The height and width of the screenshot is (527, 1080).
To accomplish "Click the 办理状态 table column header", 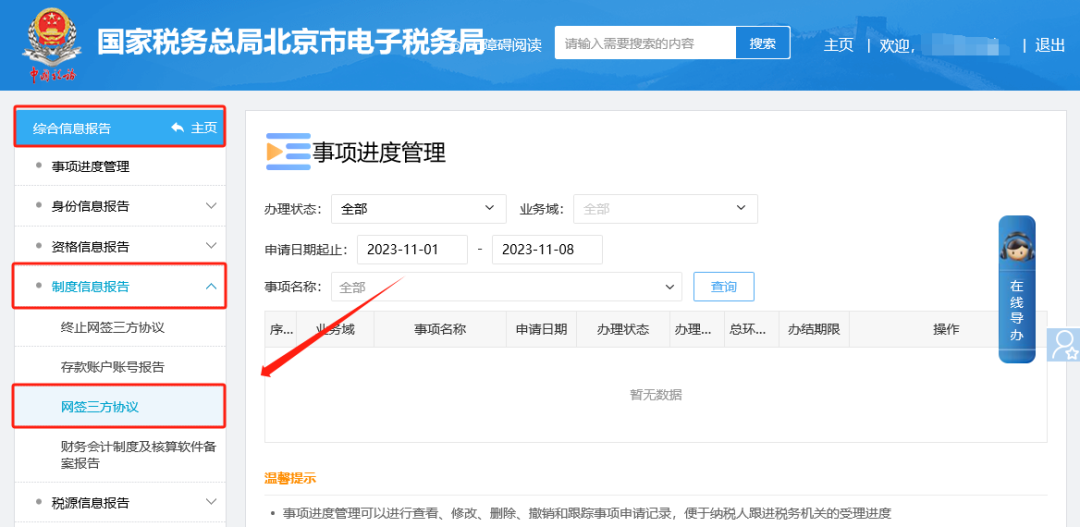I will 623,329.
